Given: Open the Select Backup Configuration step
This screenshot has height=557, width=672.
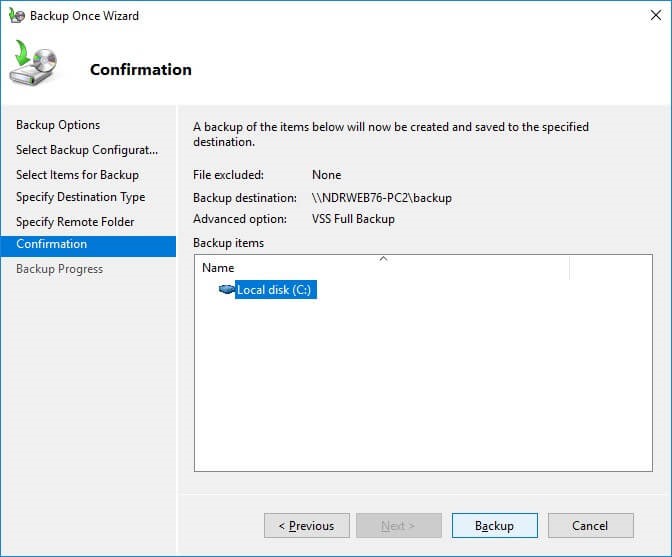Looking at the screenshot, I should [87, 150].
